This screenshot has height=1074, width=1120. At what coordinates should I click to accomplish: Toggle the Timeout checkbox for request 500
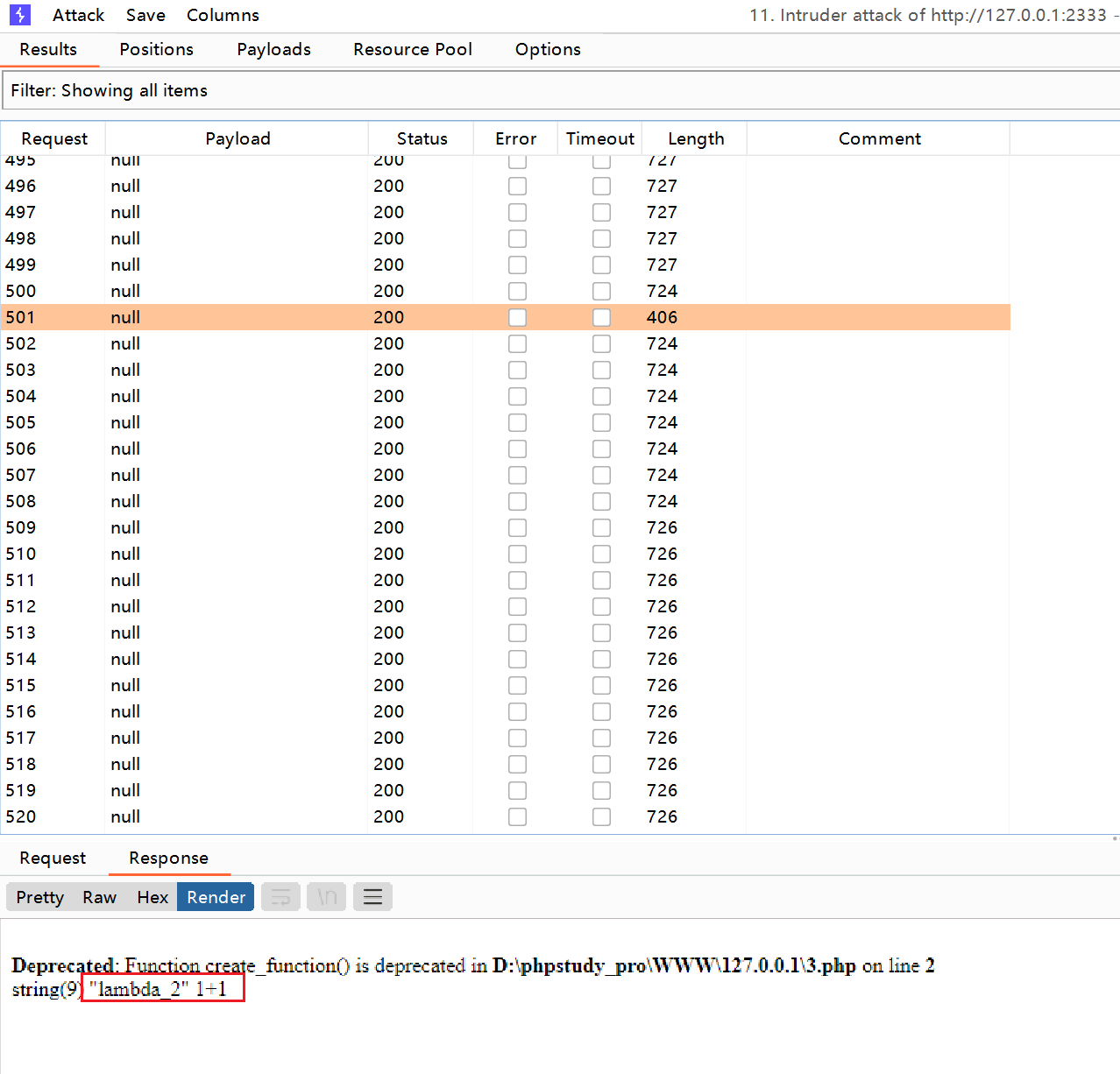click(x=601, y=291)
